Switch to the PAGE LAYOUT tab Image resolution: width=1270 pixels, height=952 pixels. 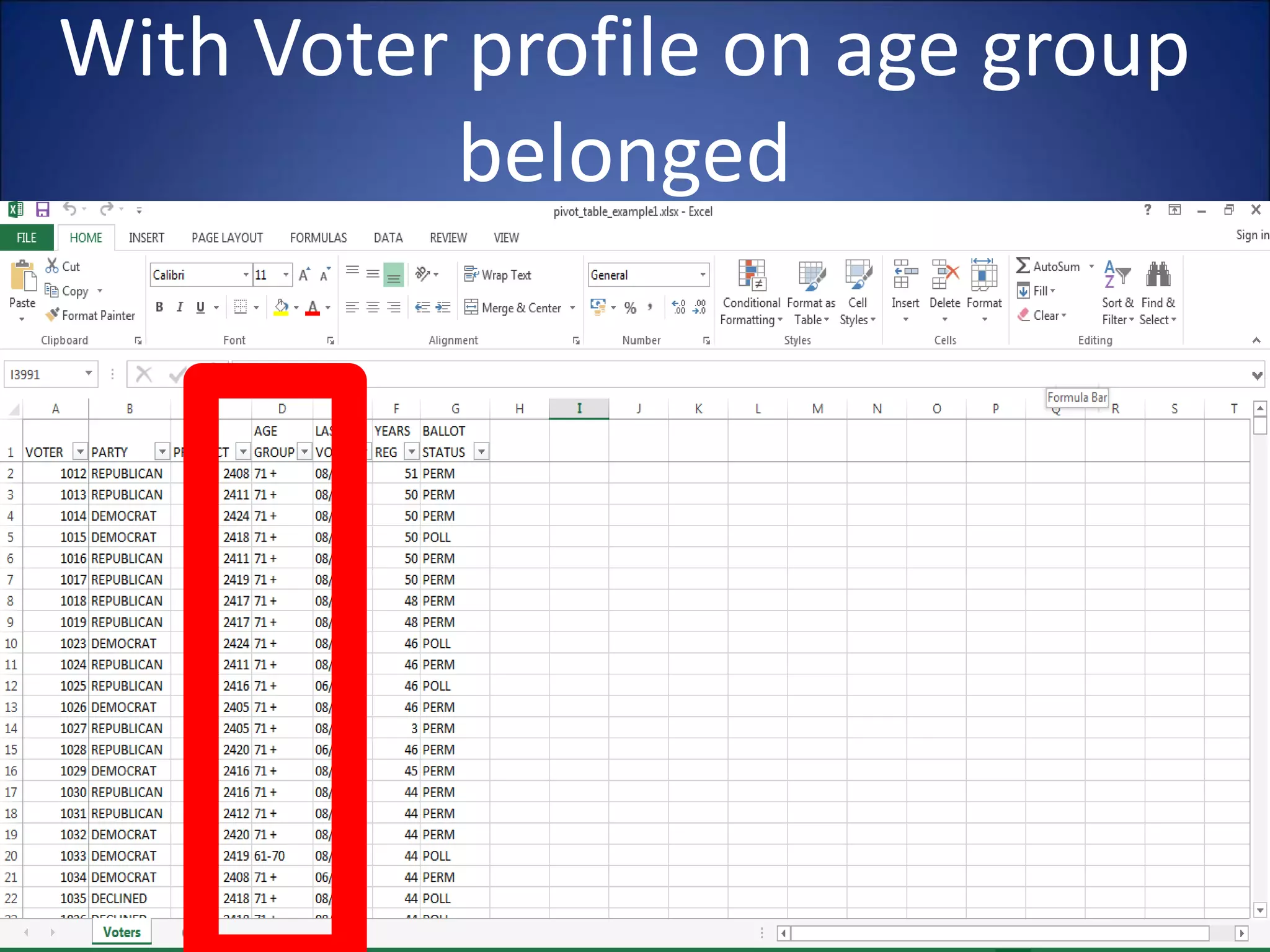[227, 238]
